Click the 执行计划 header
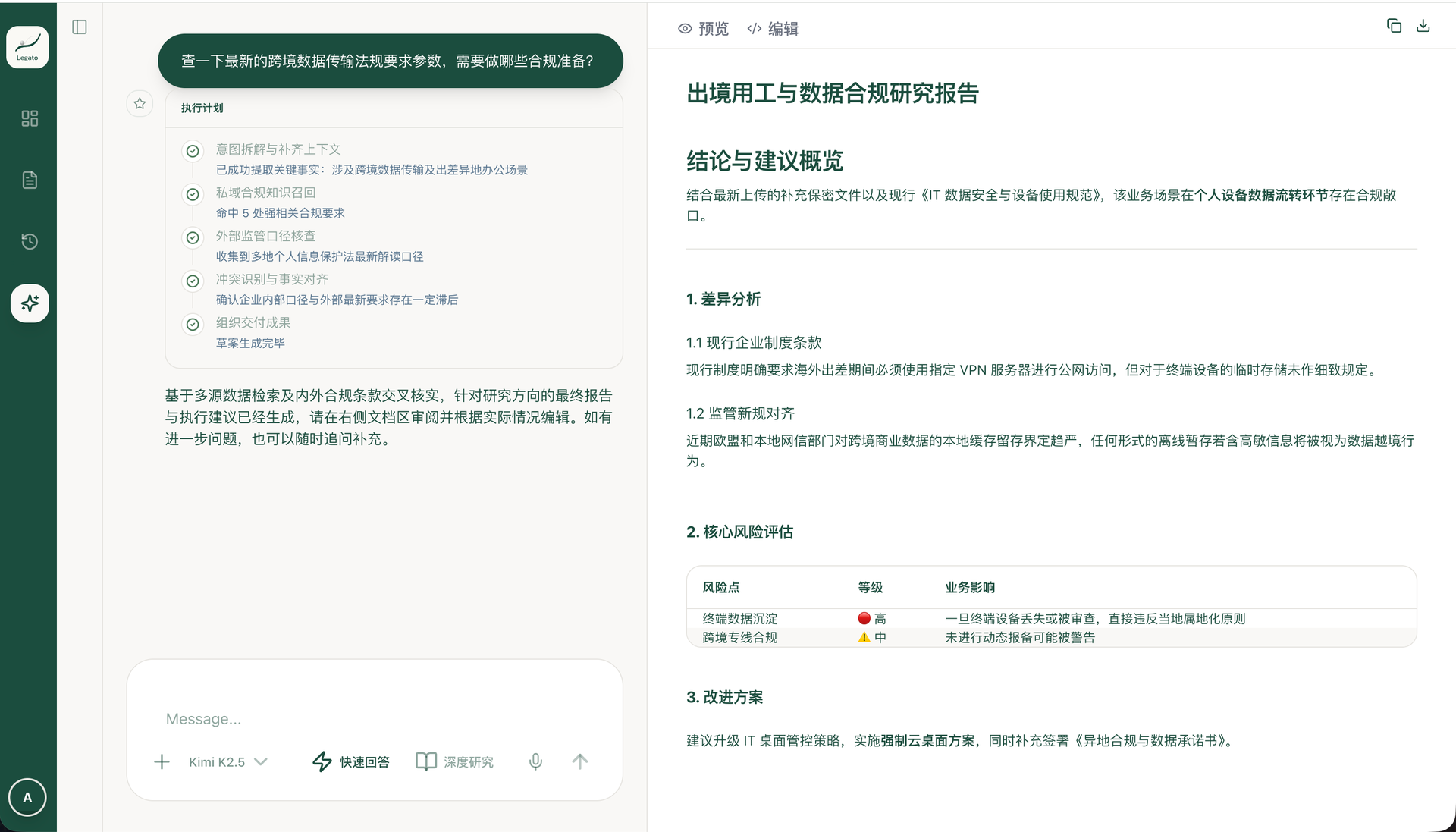Viewport: 1456px width, 832px height. (202, 108)
